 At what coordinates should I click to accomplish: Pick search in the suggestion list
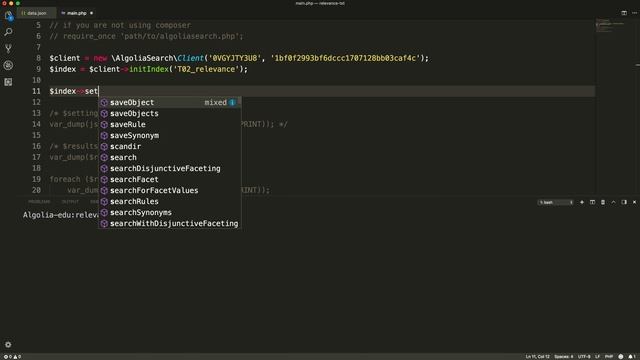point(169,158)
